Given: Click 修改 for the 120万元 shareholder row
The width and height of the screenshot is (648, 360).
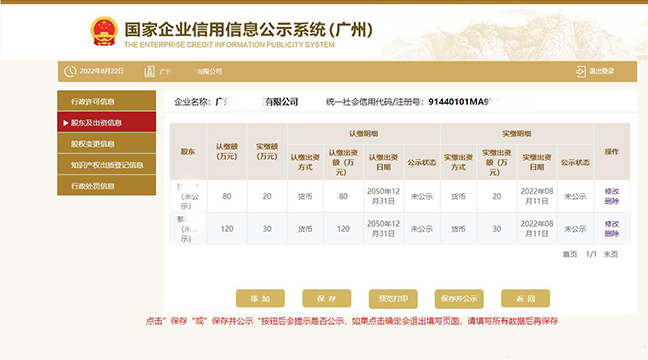Looking at the screenshot, I should (612, 224).
